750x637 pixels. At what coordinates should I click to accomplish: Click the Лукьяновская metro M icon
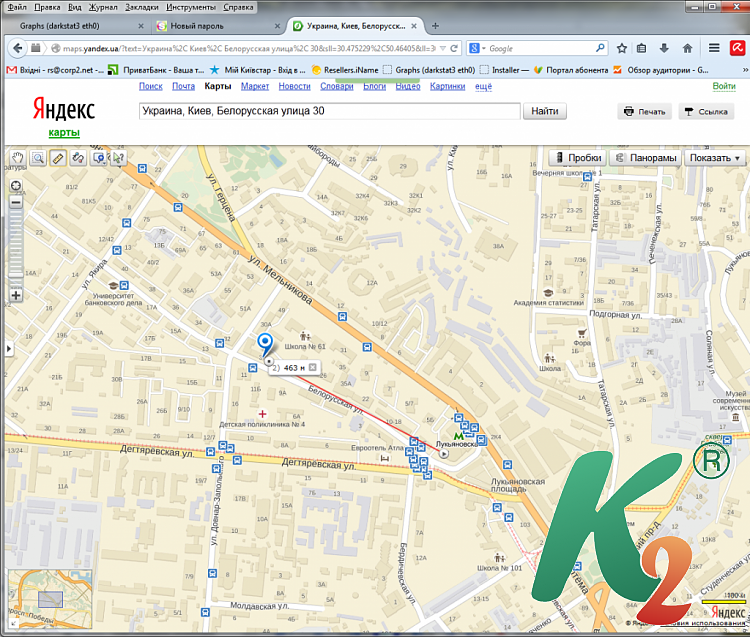458,436
